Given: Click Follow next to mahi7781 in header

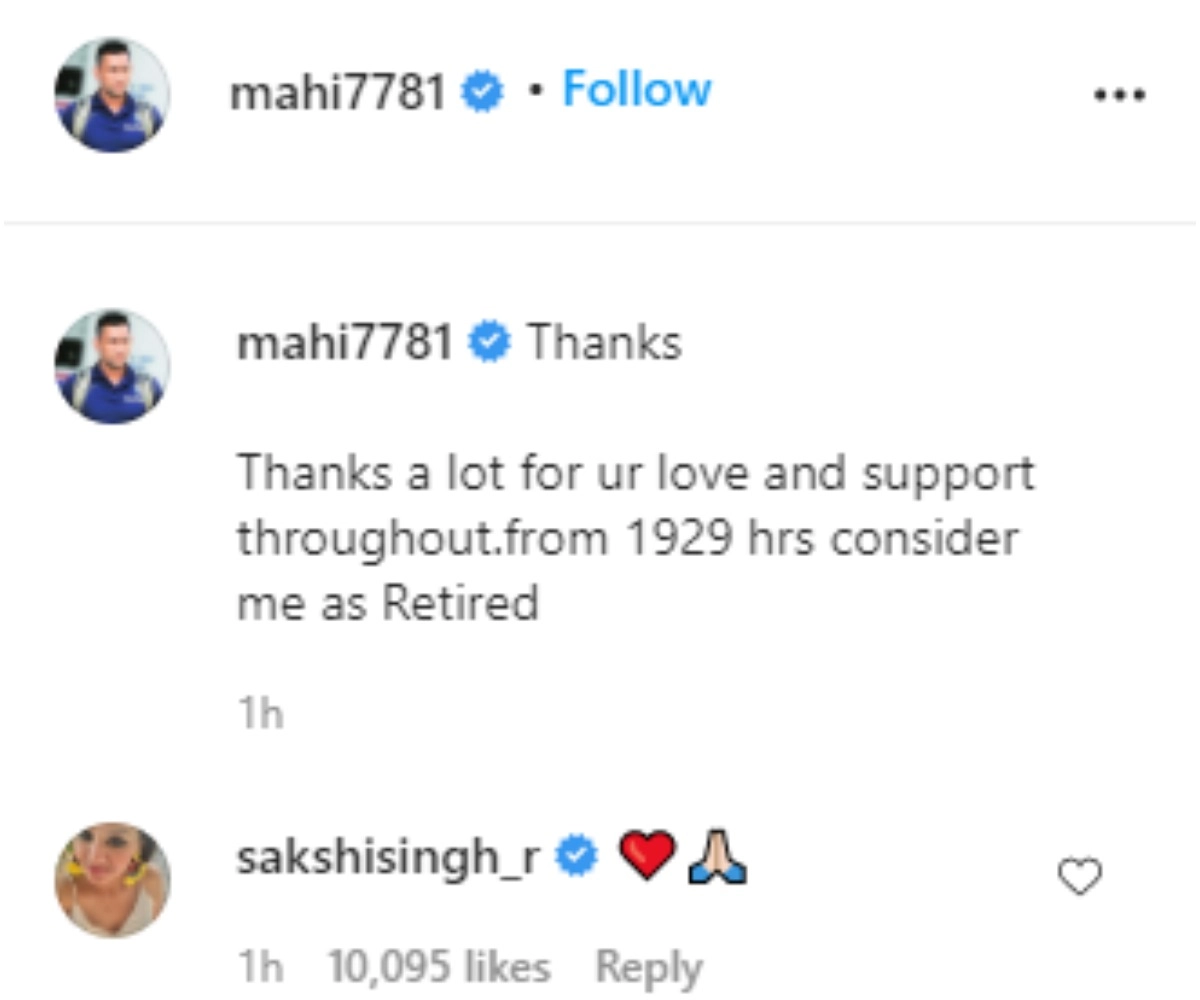Looking at the screenshot, I should pos(637,90).
